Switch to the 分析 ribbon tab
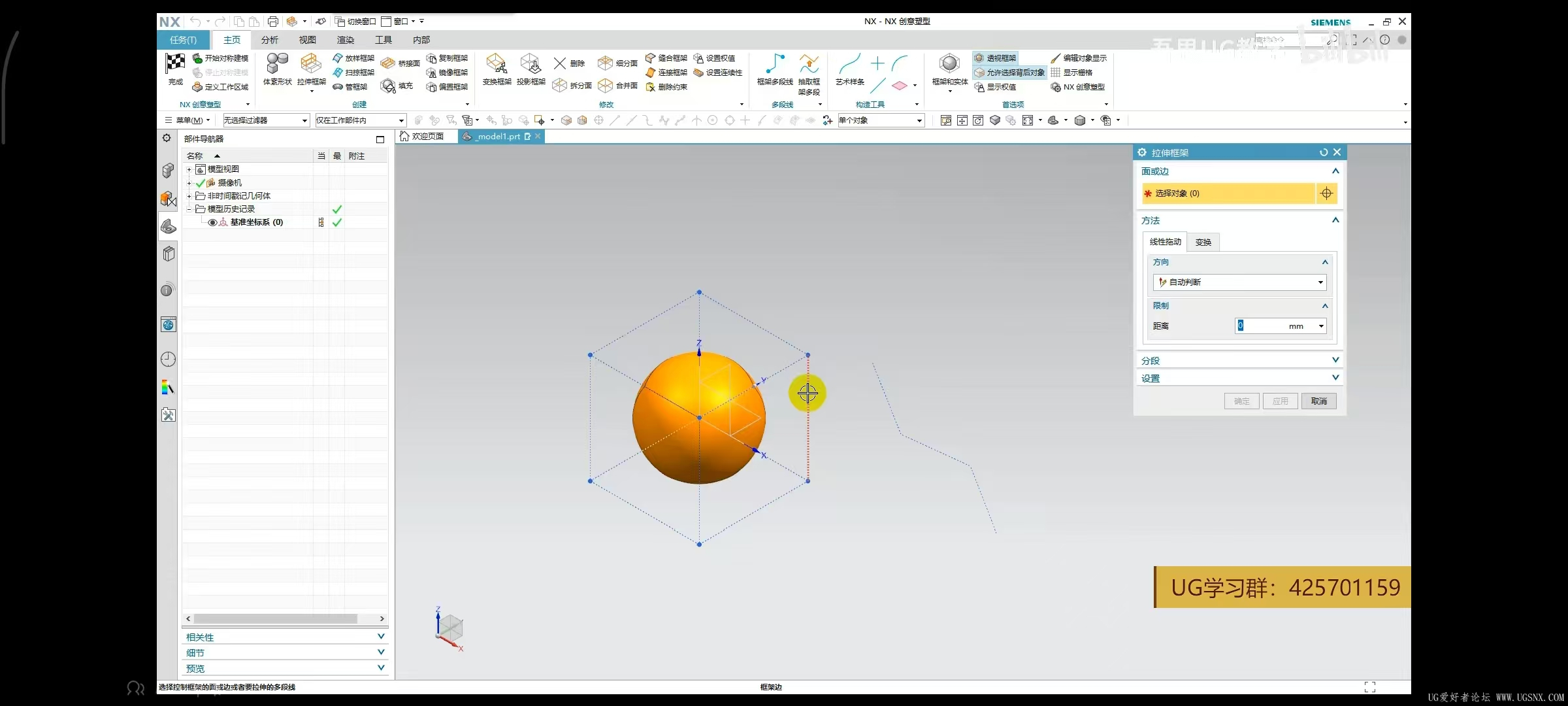1568x706 pixels. (x=269, y=40)
